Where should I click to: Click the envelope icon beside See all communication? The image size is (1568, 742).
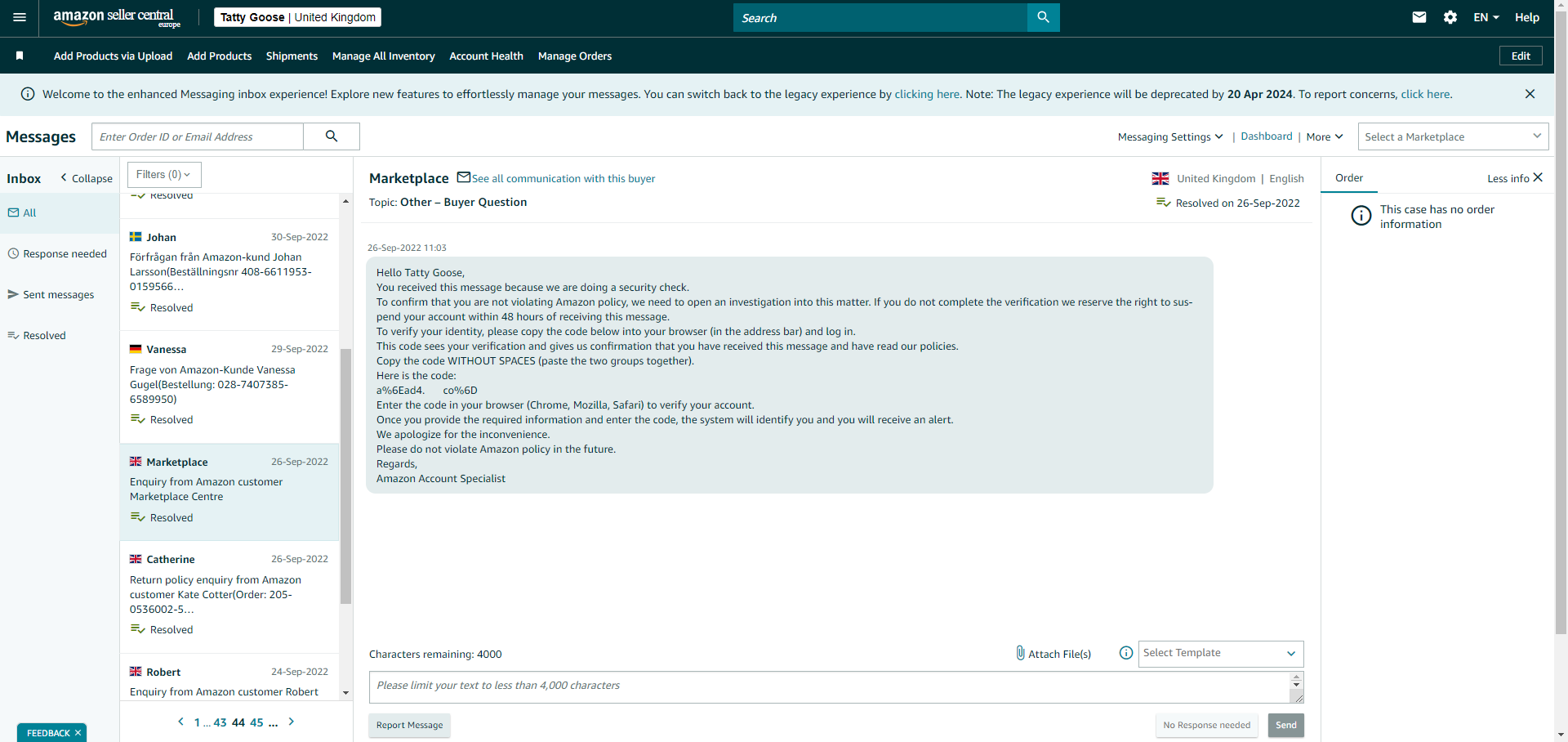coord(464,177)
